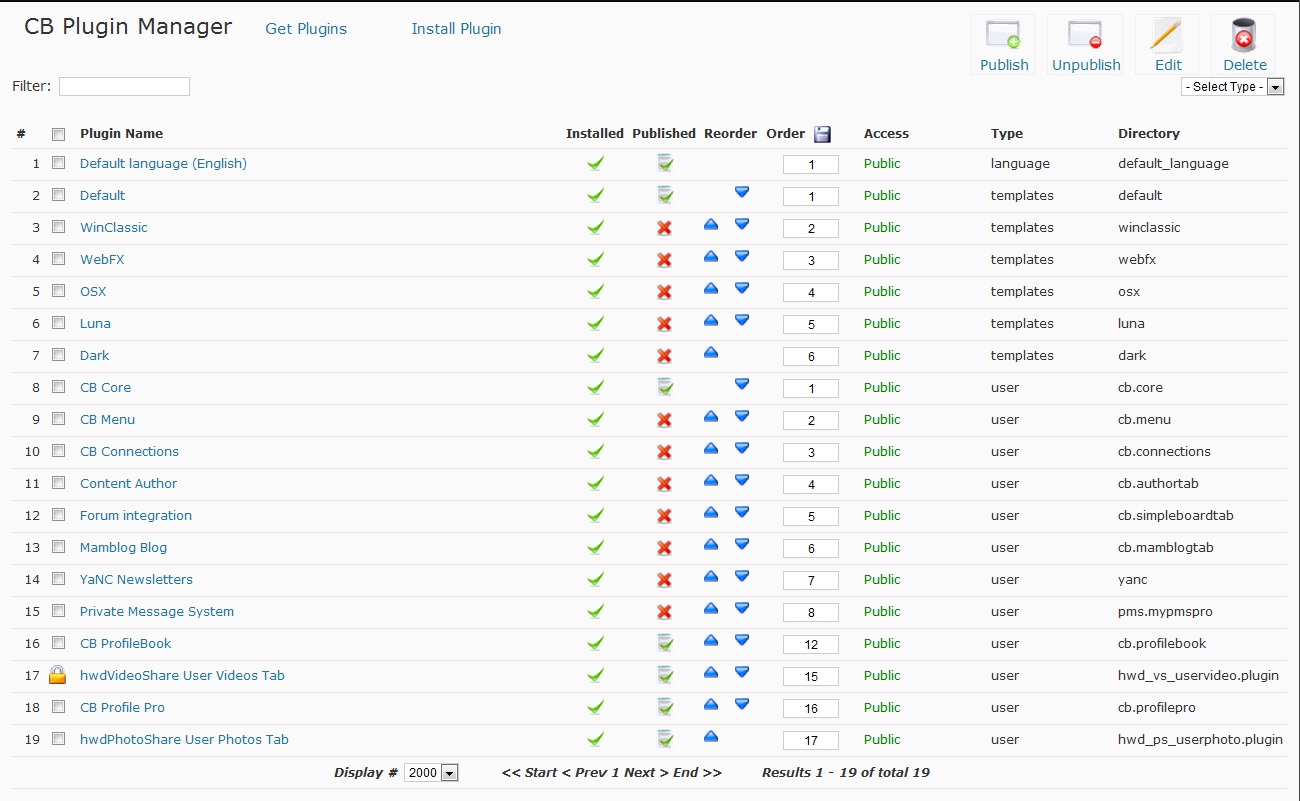Move Private Message System down
The width and height of the screenshot is (1300, 801).
[x=742, y=609]
